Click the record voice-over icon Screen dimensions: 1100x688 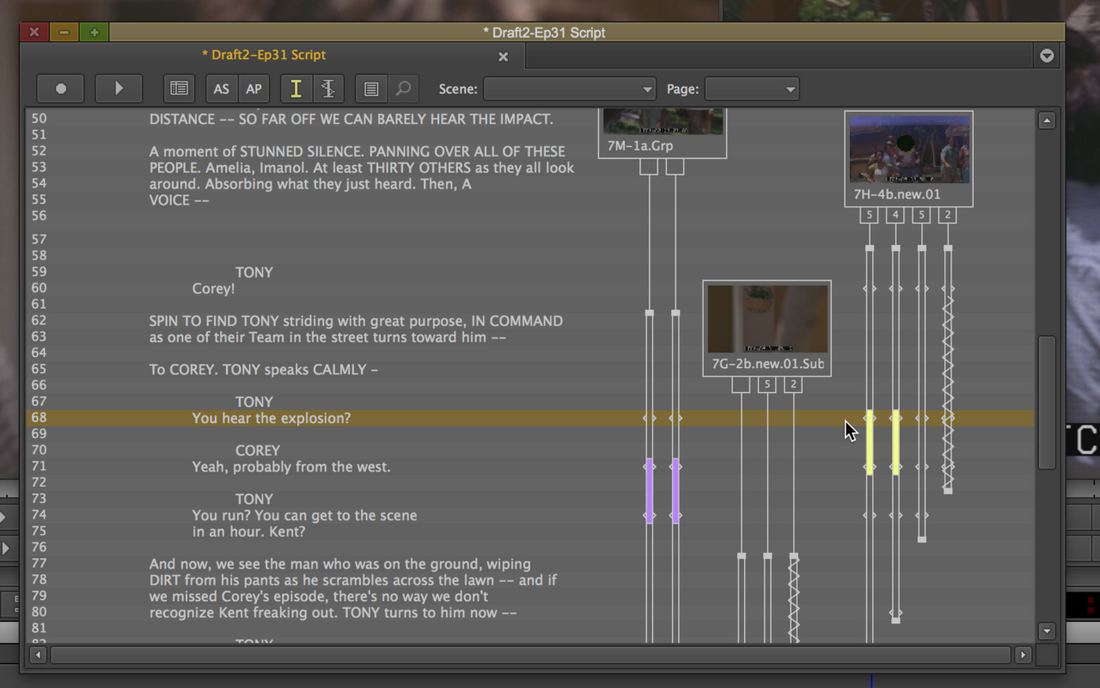[60, 88]
